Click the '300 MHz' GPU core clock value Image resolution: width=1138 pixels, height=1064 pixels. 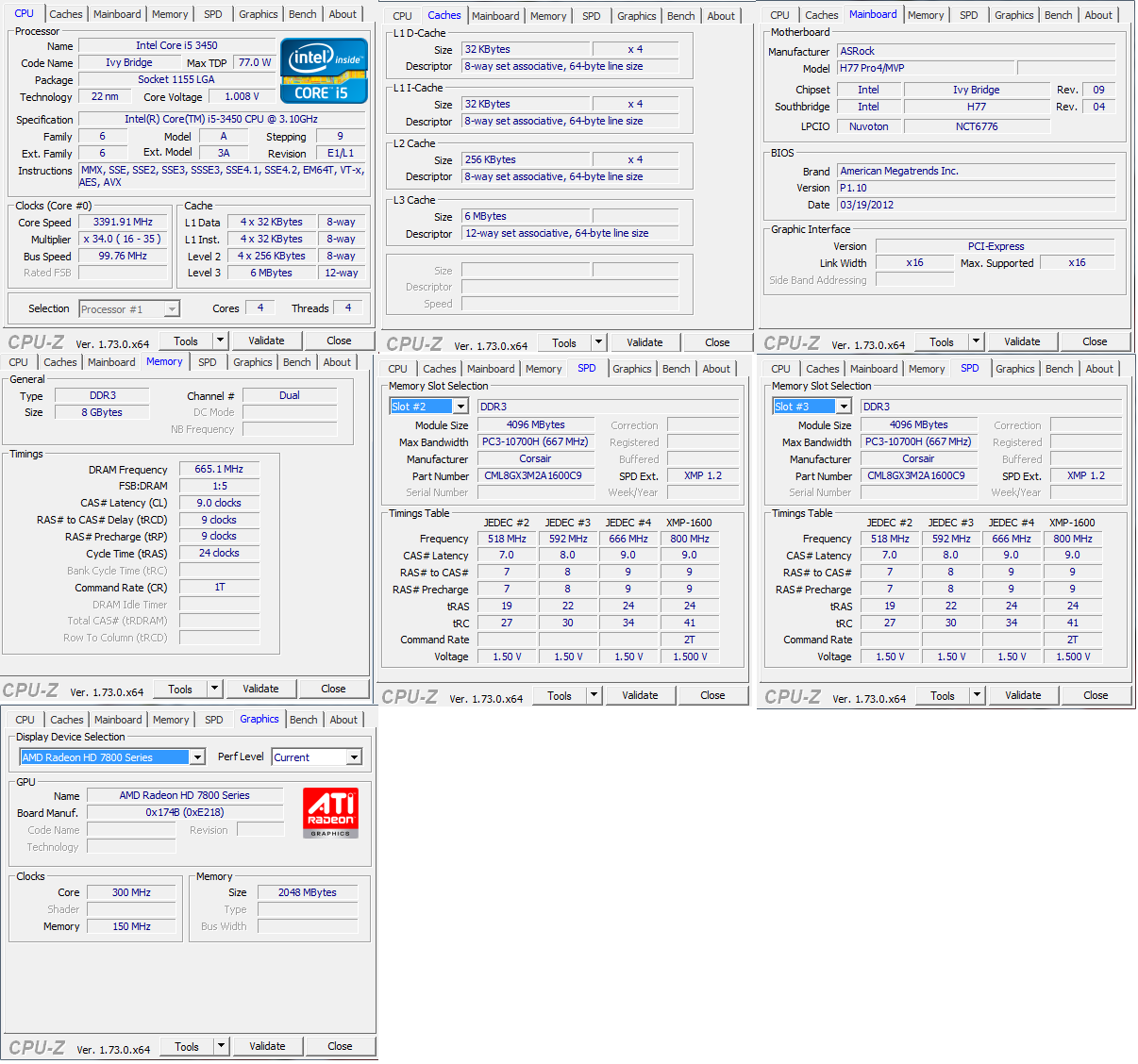coord(131,892)
